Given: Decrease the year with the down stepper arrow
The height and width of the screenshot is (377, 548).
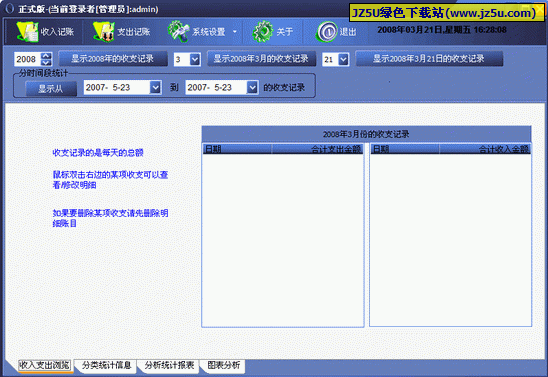Looking at the screenshot, I should [46, 63].
